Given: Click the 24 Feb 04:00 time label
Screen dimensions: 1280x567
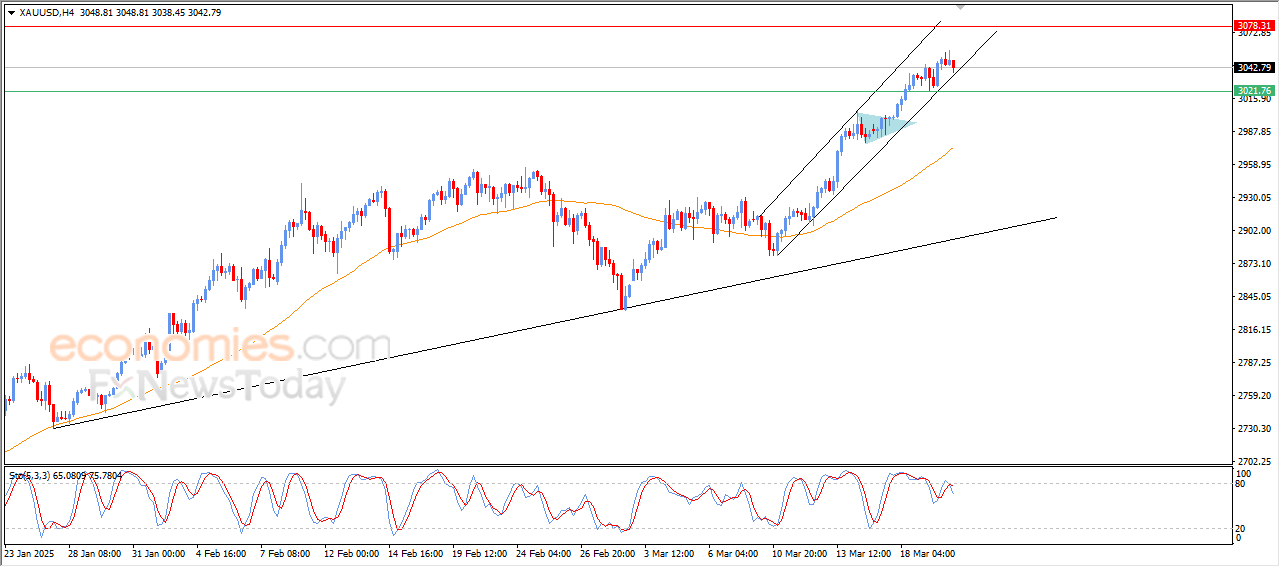Looking at the screenshot, I should point(544,552).
